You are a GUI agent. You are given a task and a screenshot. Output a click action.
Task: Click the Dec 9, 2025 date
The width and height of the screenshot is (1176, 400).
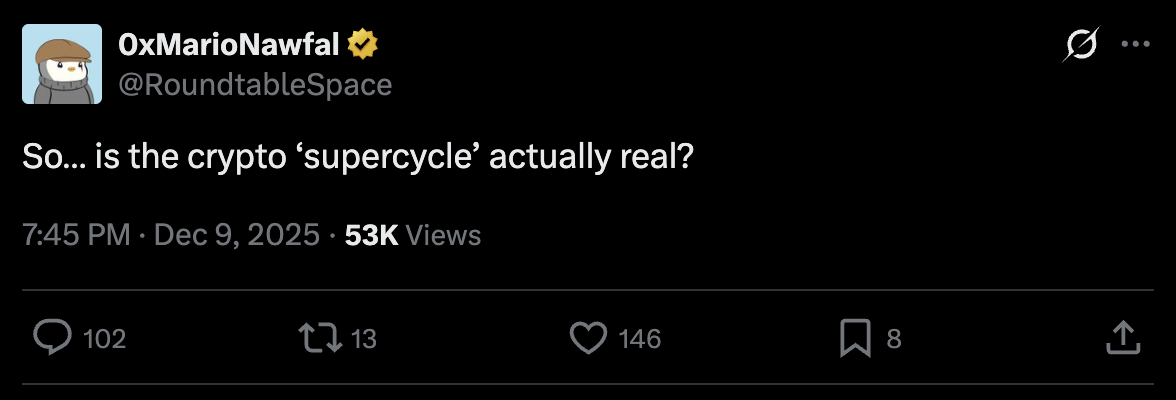[x=236, y=235]
